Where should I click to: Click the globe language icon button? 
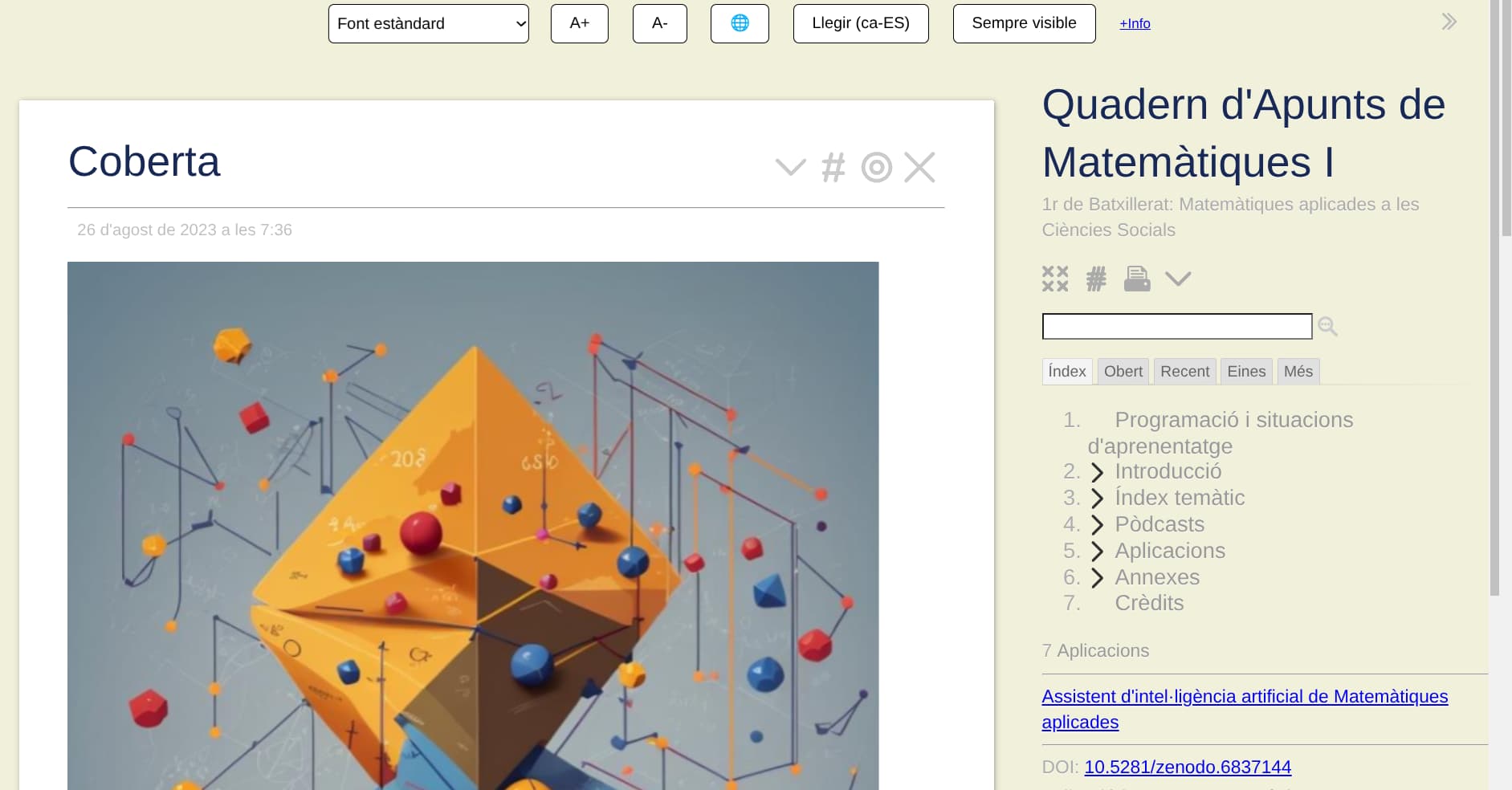[740, 23]
